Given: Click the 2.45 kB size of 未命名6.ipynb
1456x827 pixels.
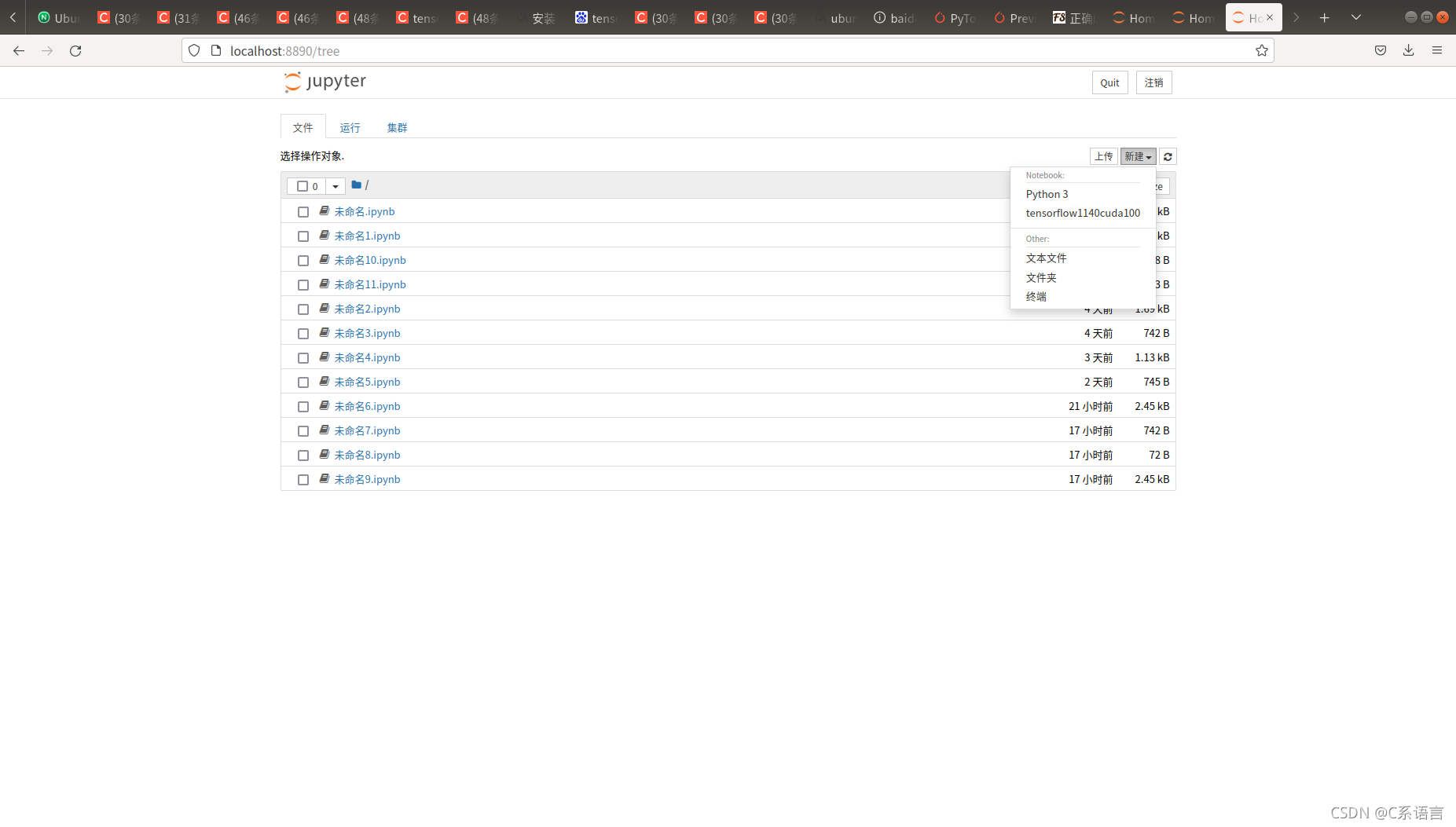Looking at the screenshot, I should pyautogui.click(x=1152, y=406).
